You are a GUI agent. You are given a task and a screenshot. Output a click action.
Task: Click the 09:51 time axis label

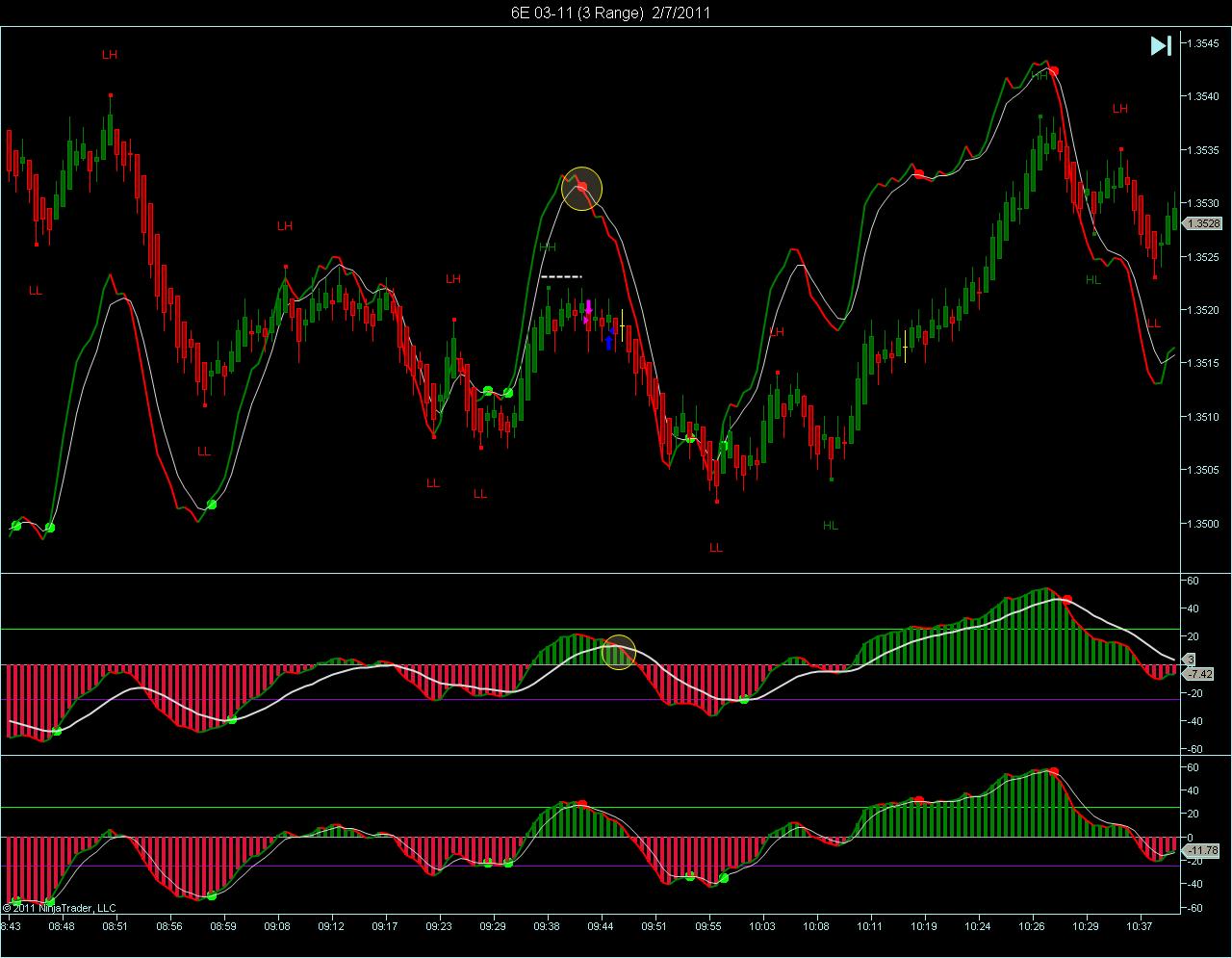654,926
